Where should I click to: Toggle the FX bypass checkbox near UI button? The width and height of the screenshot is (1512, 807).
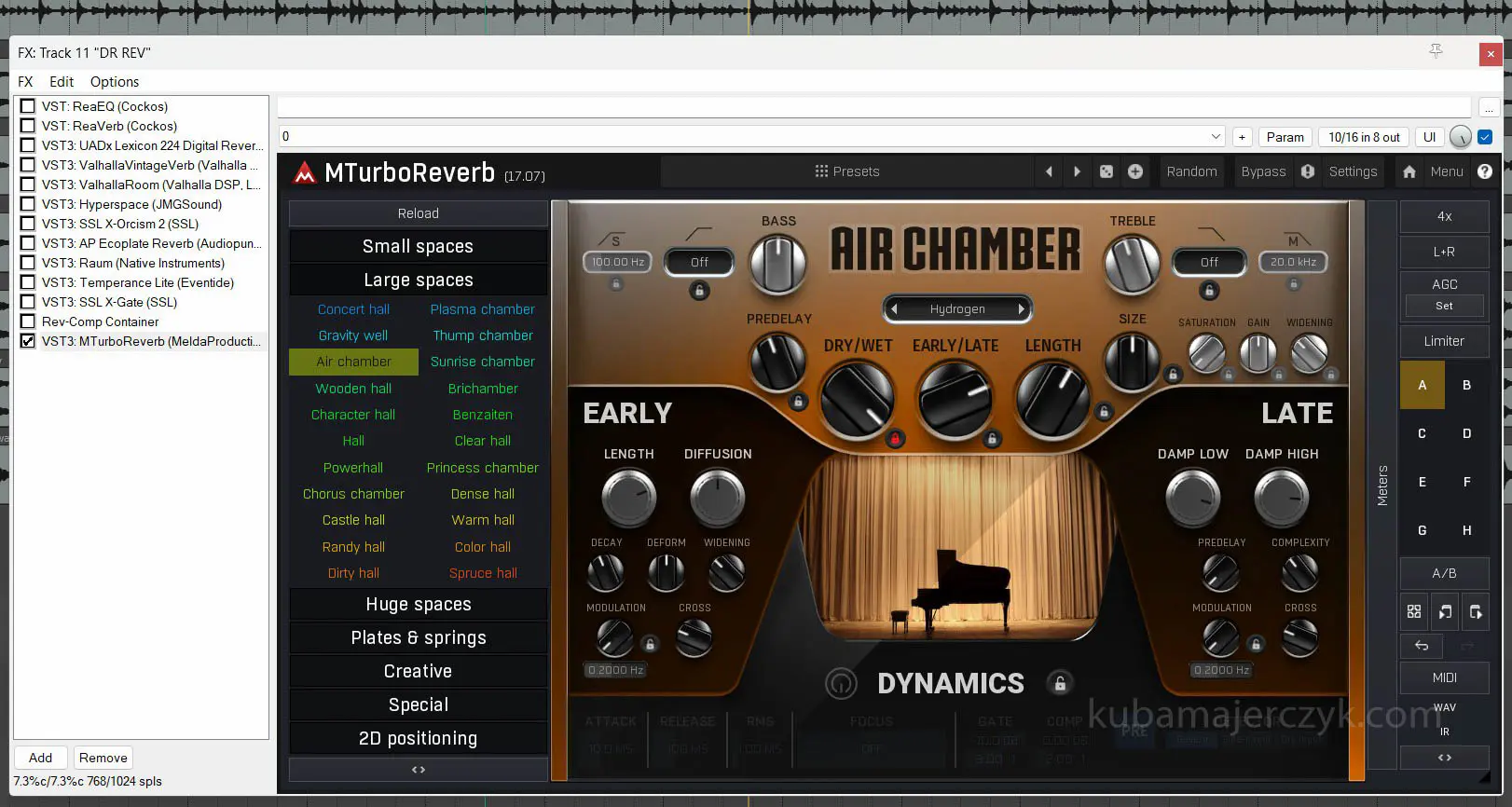(1485, 137)
